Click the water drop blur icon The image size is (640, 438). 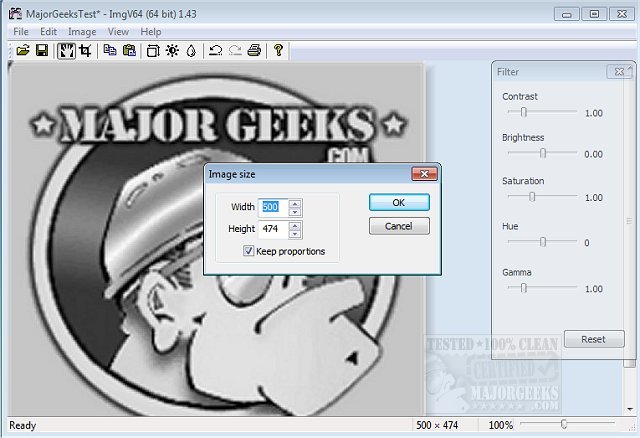[191, 51]
